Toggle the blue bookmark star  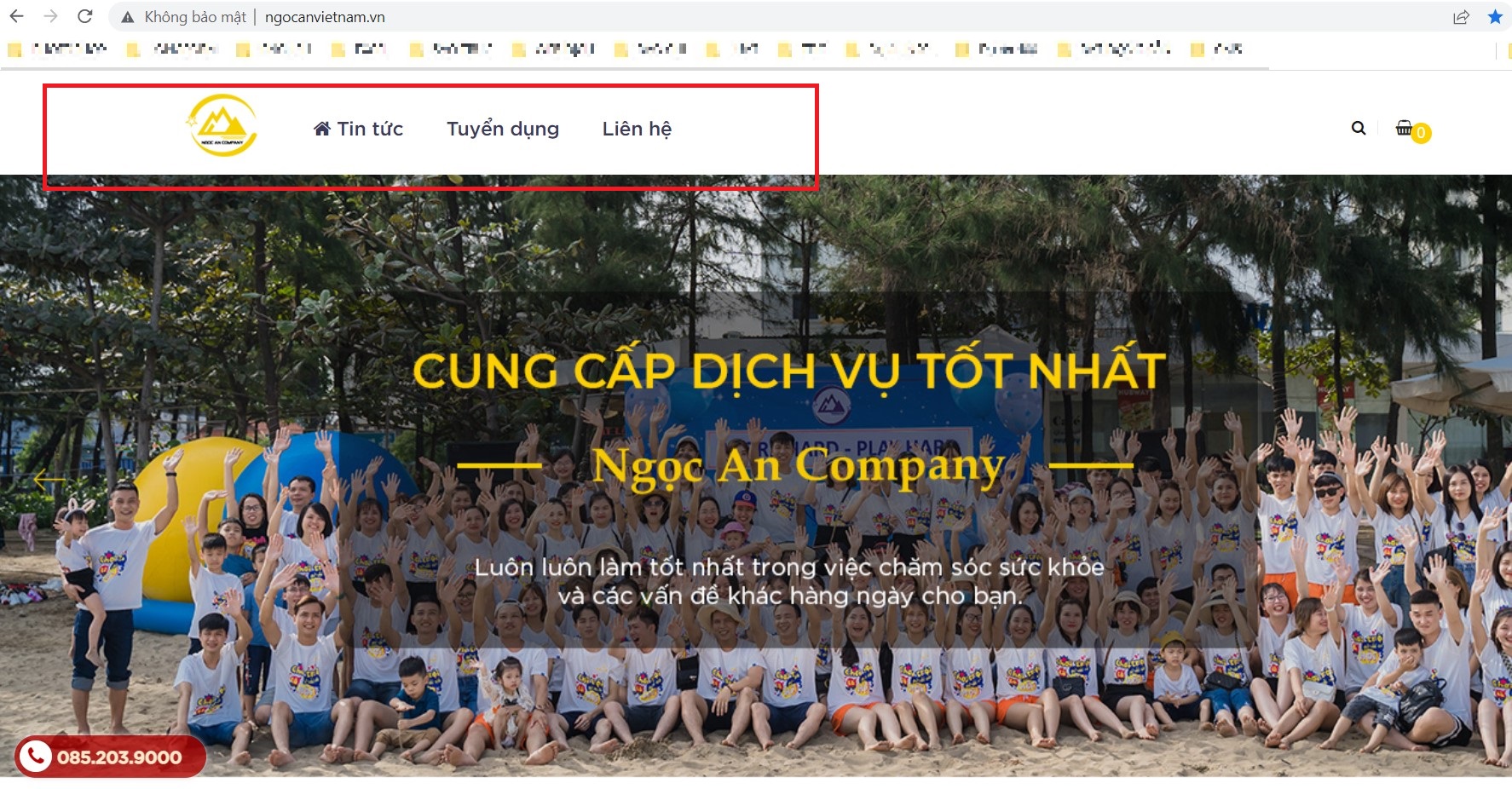1495,17
